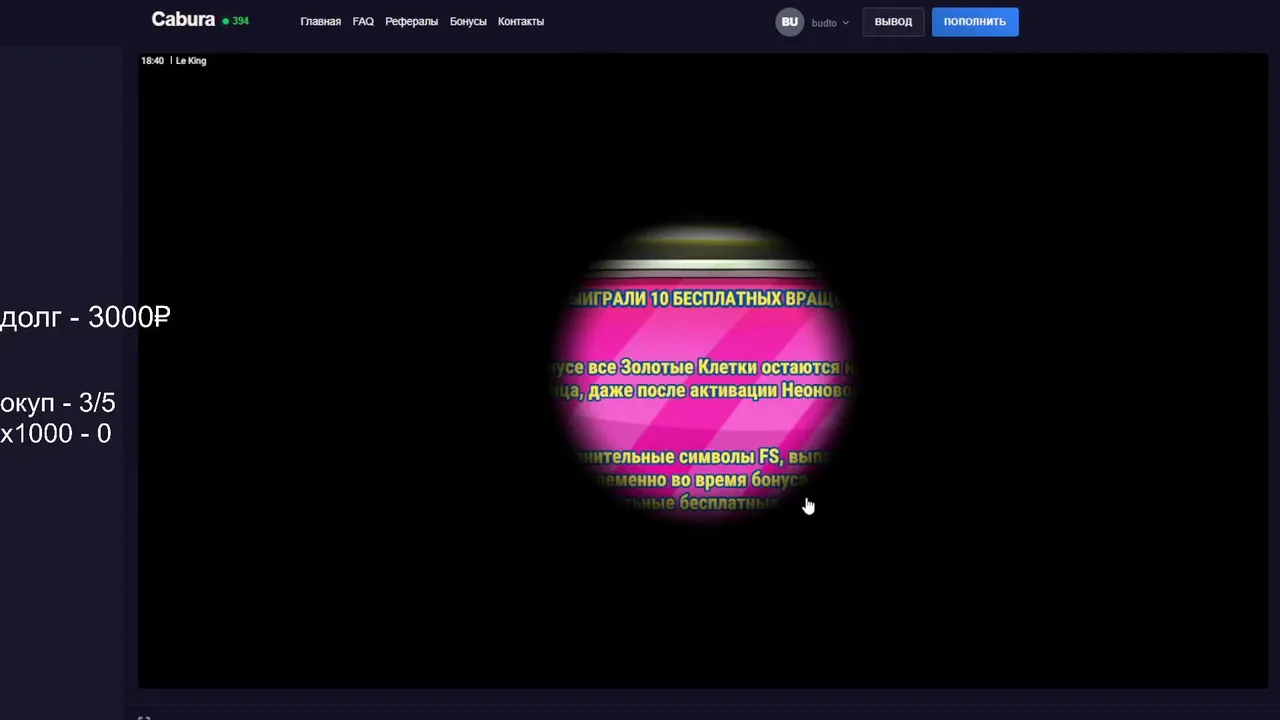Open the Бонусы section
Image resolution: width=1280 pixels, height=720 pixels.
[468, 21]
